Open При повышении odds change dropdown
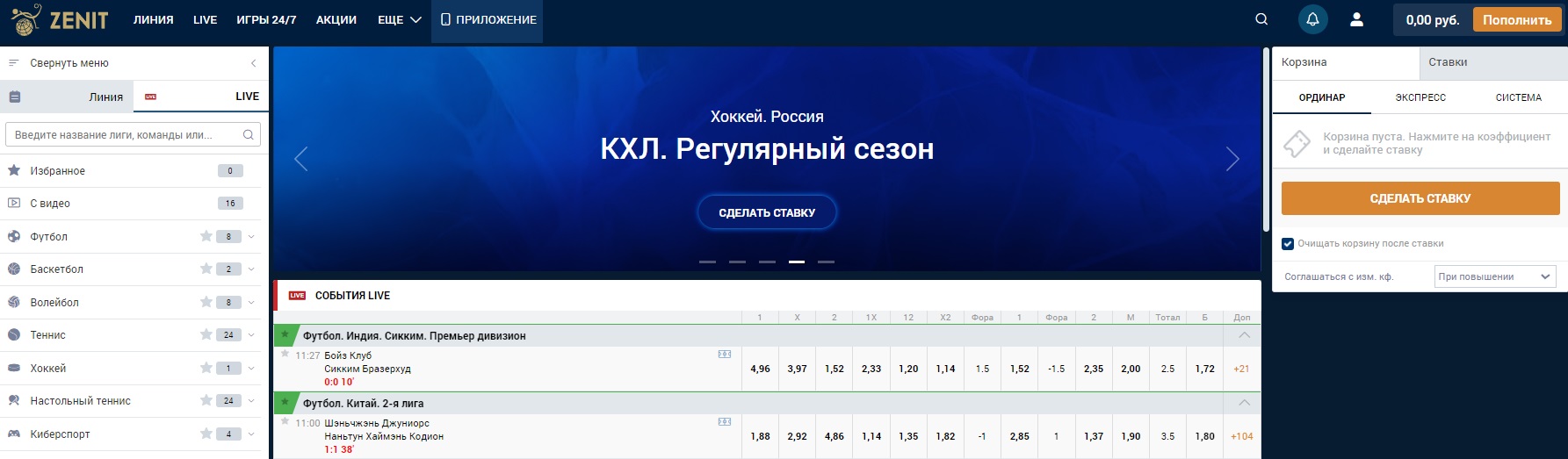The width and height of the screenshot is (1568, 459). pyautogui.click(x=1495, y=276)
